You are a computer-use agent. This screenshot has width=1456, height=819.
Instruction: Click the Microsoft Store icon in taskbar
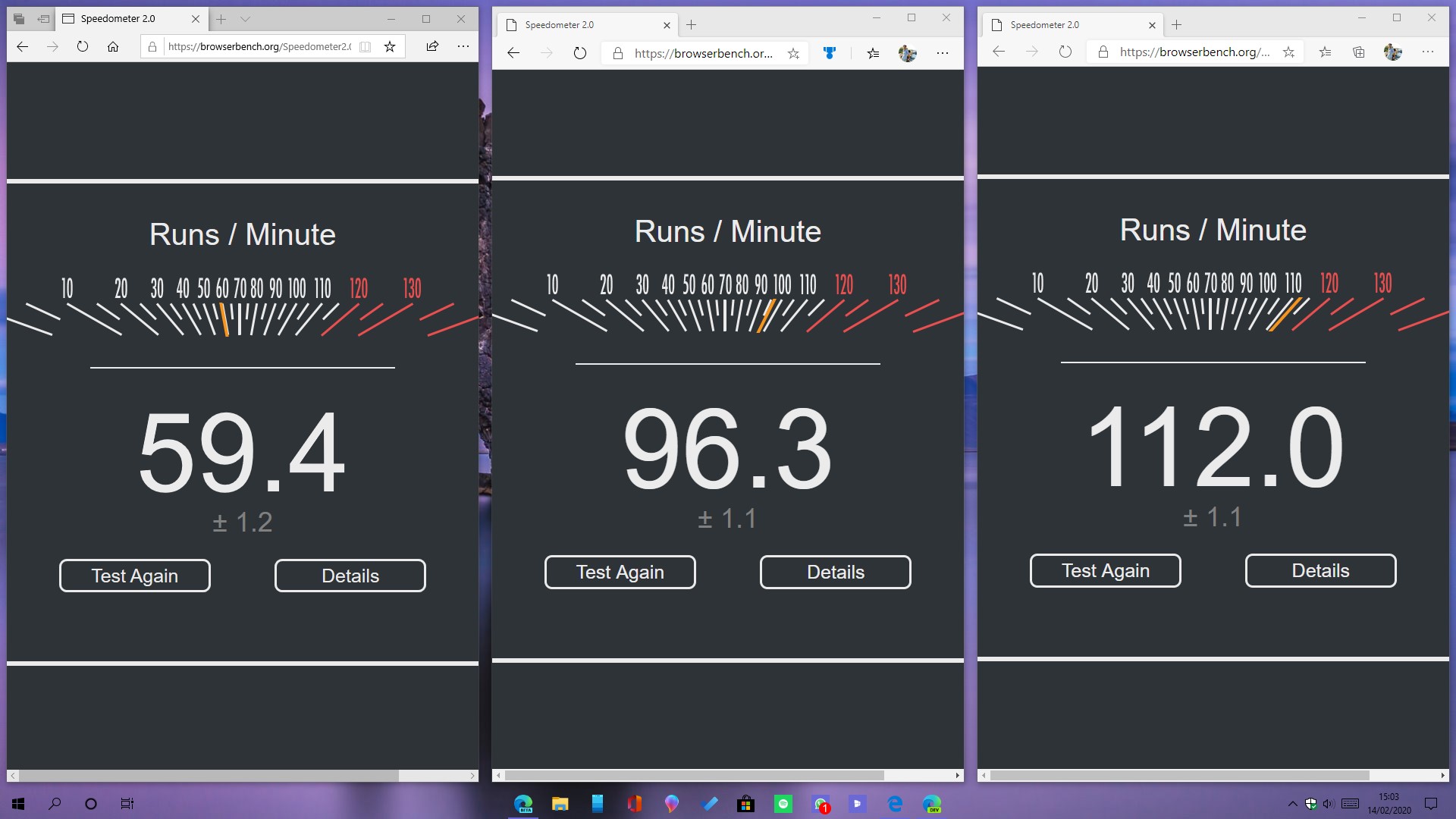click(x=746, y=803)
